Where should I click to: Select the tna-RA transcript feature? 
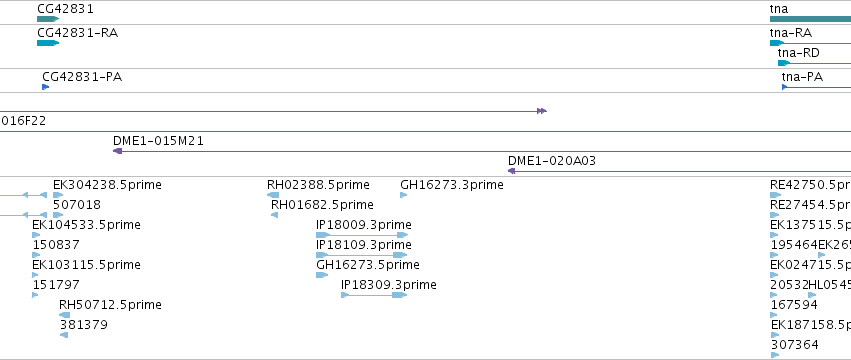[x=810, y=43]
